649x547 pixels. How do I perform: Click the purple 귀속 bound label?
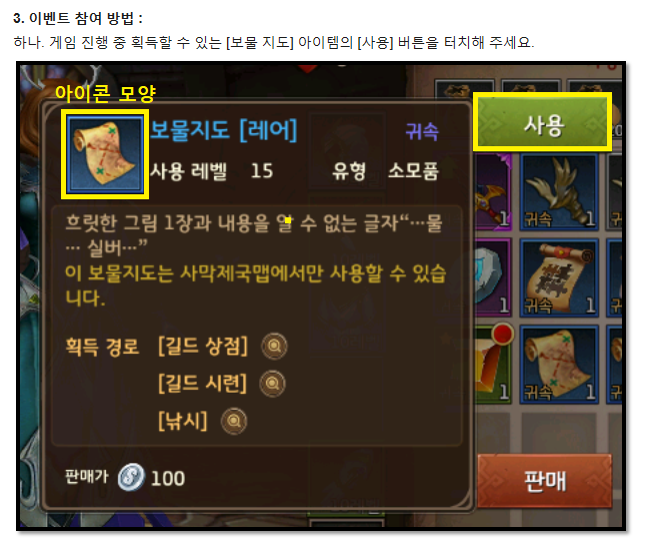[x=421, y=132]
